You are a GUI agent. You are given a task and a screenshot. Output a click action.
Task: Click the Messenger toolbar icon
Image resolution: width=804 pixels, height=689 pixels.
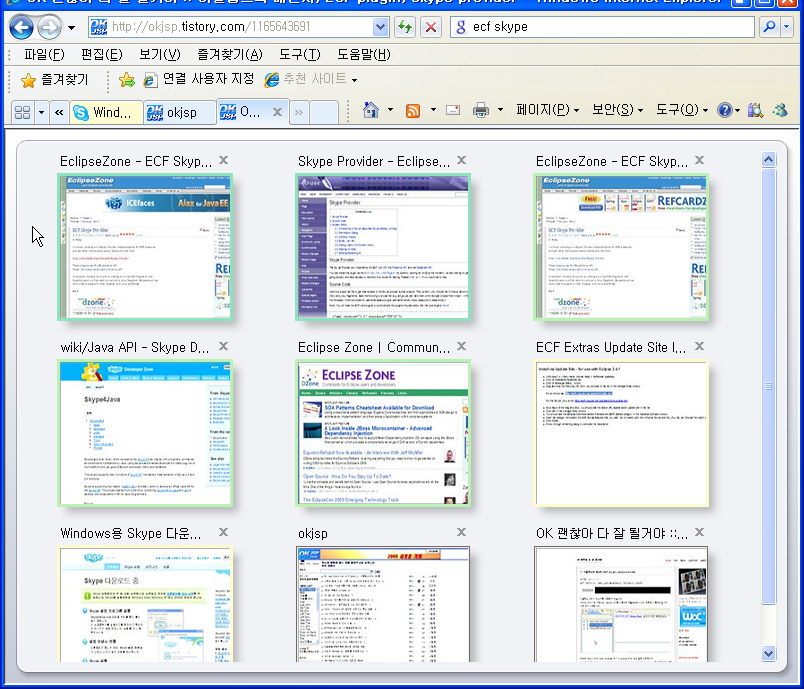[x=780, y=110]
